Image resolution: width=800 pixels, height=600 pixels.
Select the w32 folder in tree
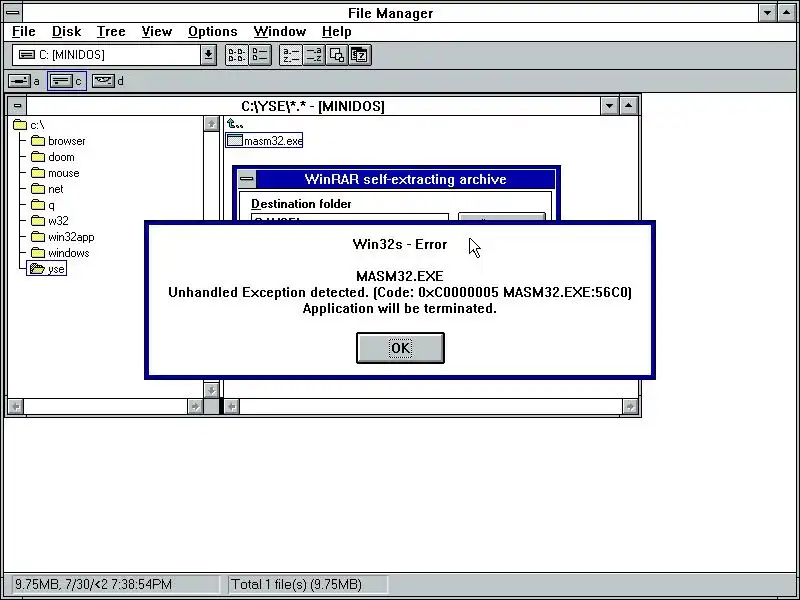49,221
